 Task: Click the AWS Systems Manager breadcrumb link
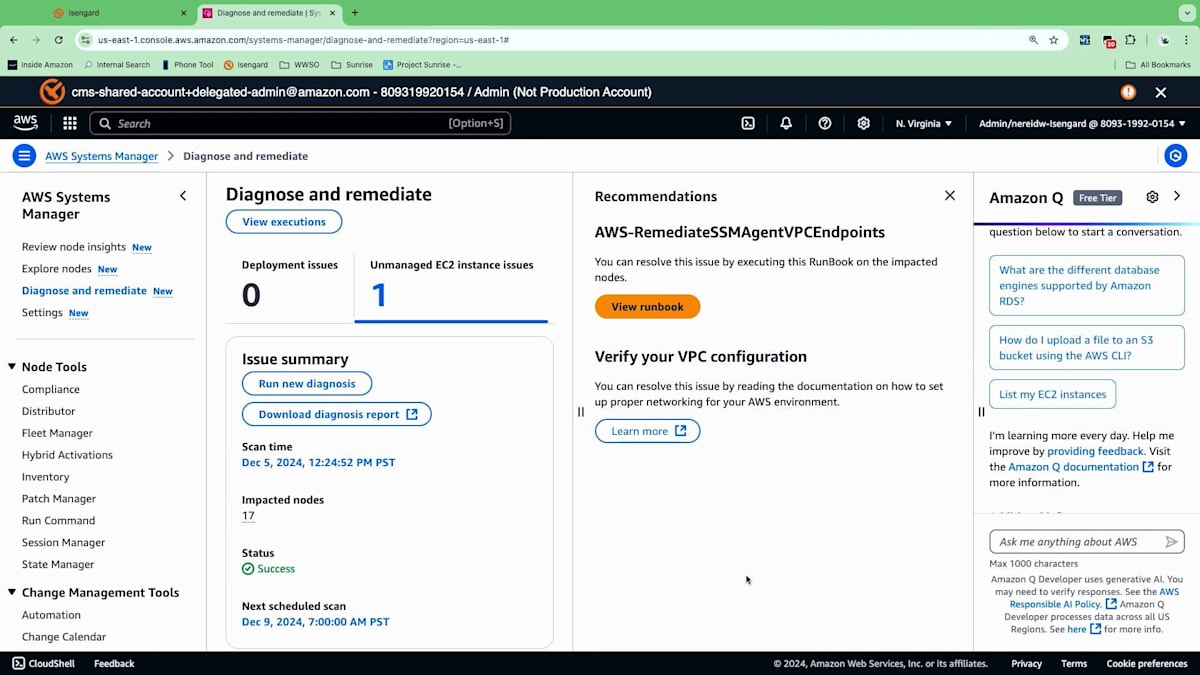point(101,156)
